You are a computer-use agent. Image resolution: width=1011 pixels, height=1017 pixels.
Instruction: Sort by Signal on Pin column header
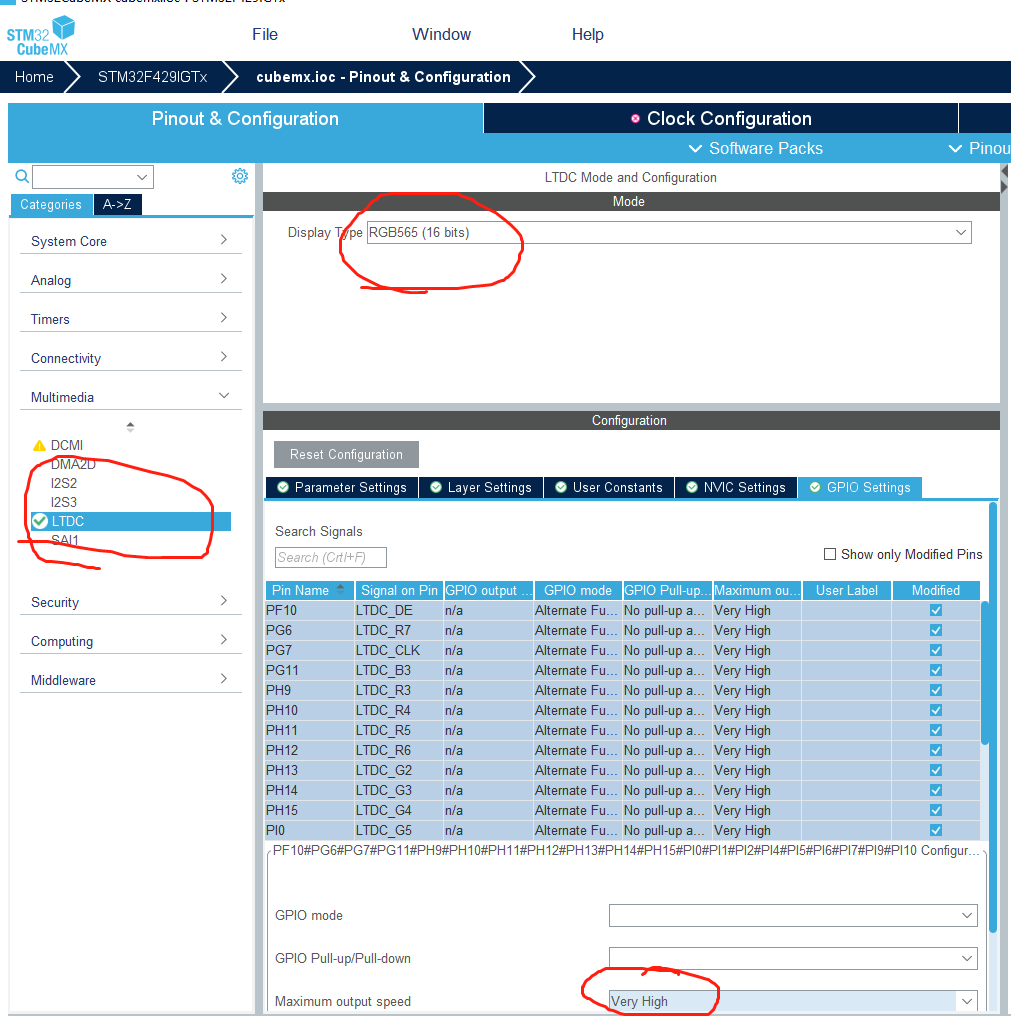click(399, 590)
